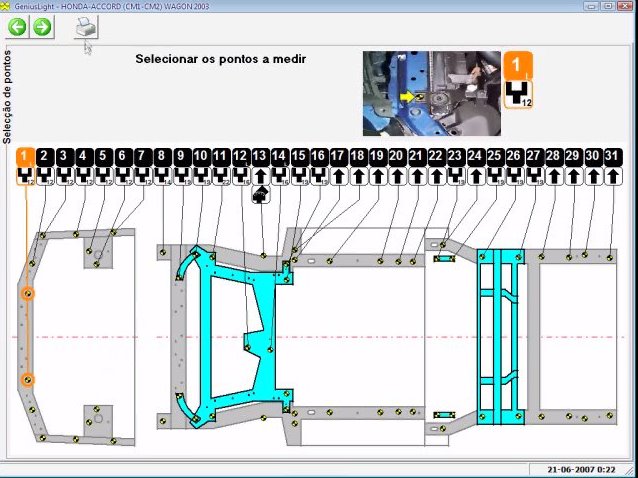Choose point number 14 in the row
Viewport: 638px width, 478px height.
(x=280, y=157)
